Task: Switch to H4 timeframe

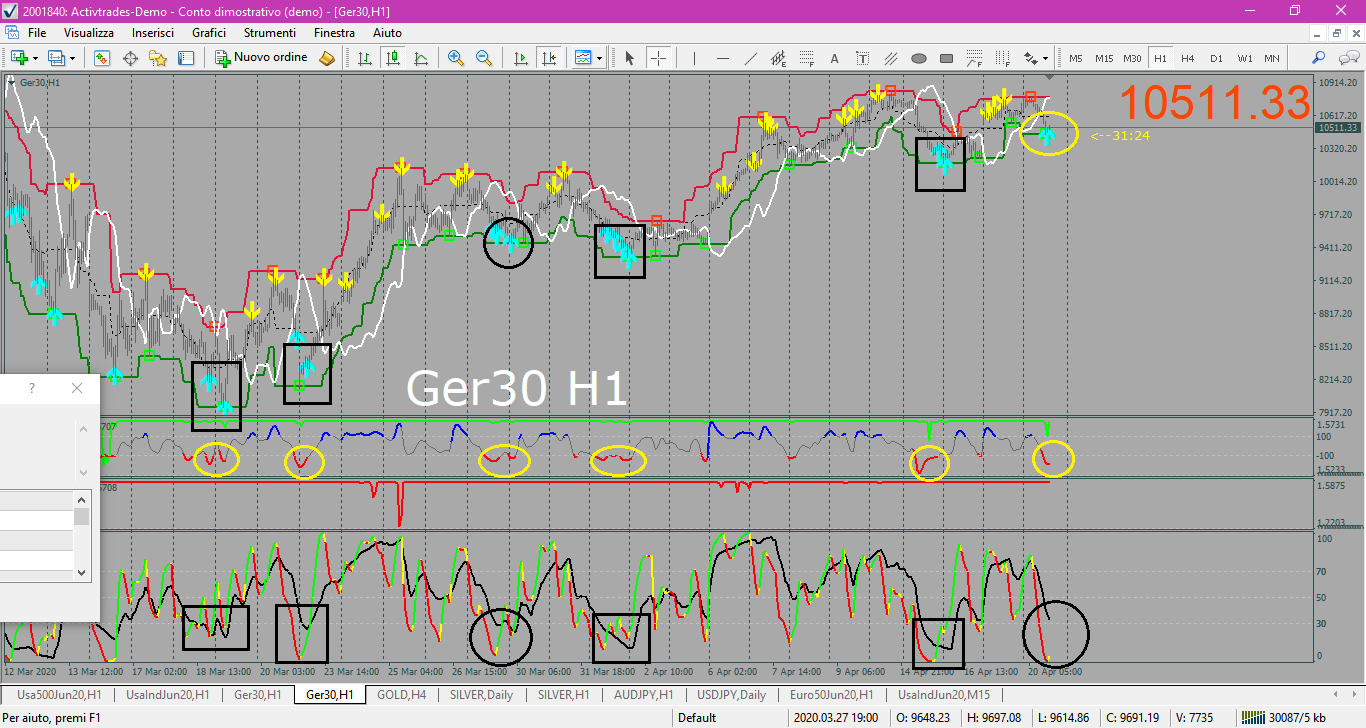Action: point(1188,58)
